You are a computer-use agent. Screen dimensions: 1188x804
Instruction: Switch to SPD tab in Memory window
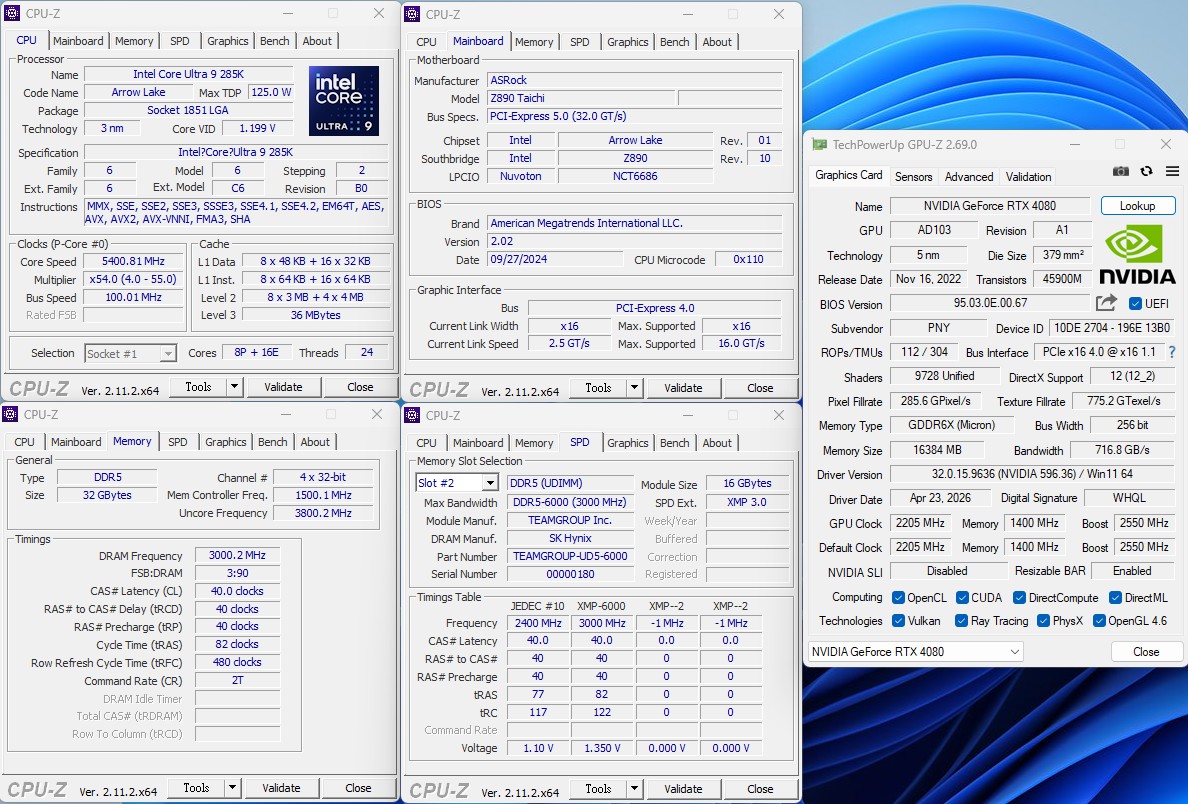click(177, 442)
